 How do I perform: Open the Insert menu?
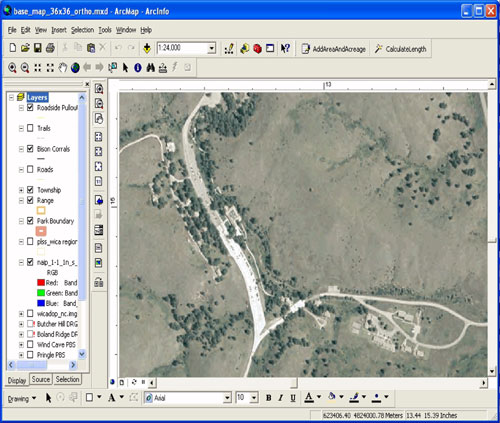59,30
